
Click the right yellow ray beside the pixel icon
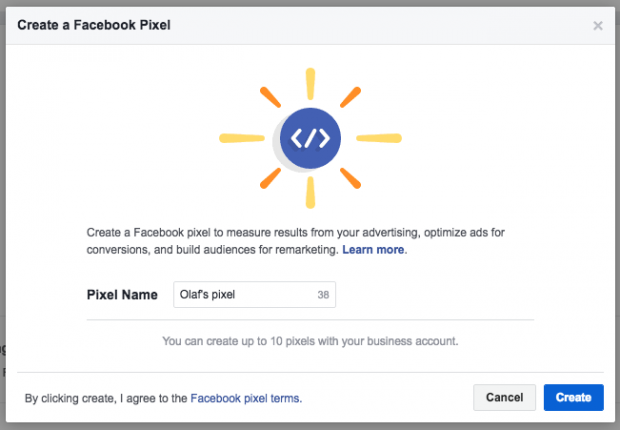[379, 138]
